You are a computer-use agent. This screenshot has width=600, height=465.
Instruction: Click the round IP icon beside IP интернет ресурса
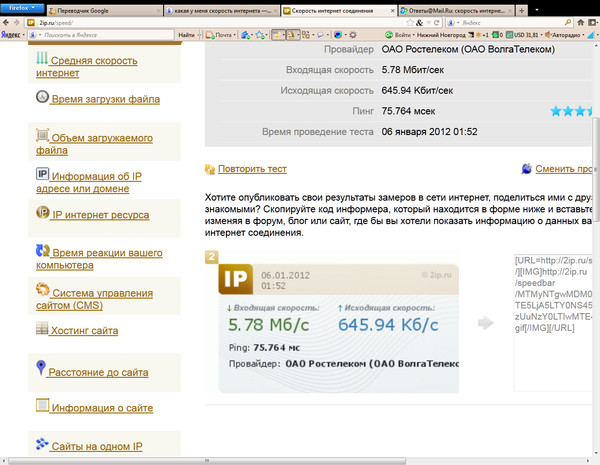[x=42, y=212]
